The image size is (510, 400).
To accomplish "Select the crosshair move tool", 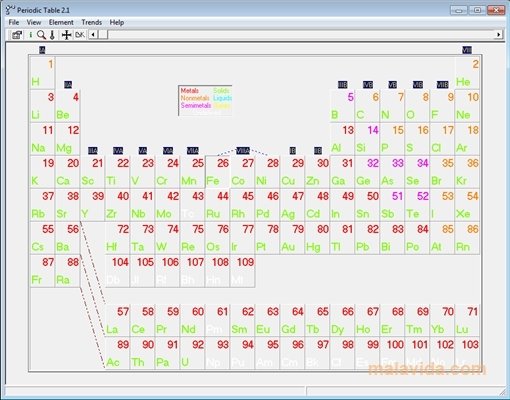I will [67, 35].
